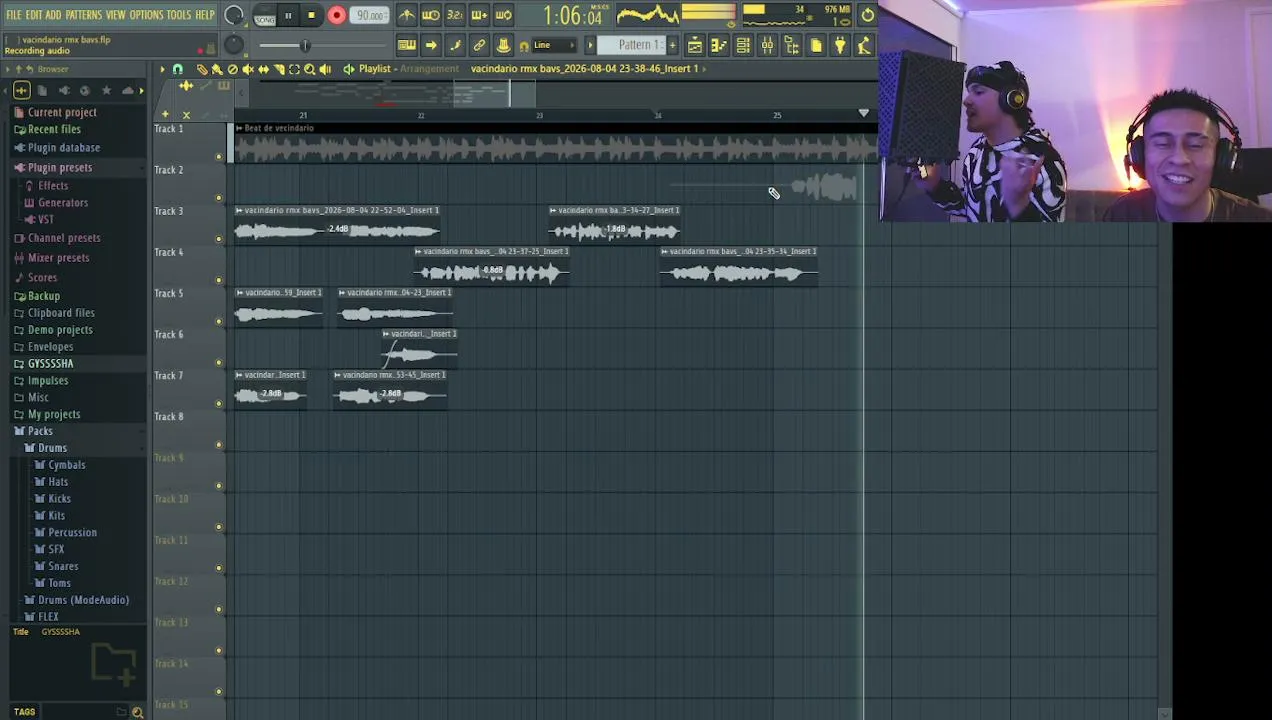The height and width of the screenshot is (720, 1272).
Task: Open the Effects subfolder
Action: pyautogui.click(x=53, y=185)
